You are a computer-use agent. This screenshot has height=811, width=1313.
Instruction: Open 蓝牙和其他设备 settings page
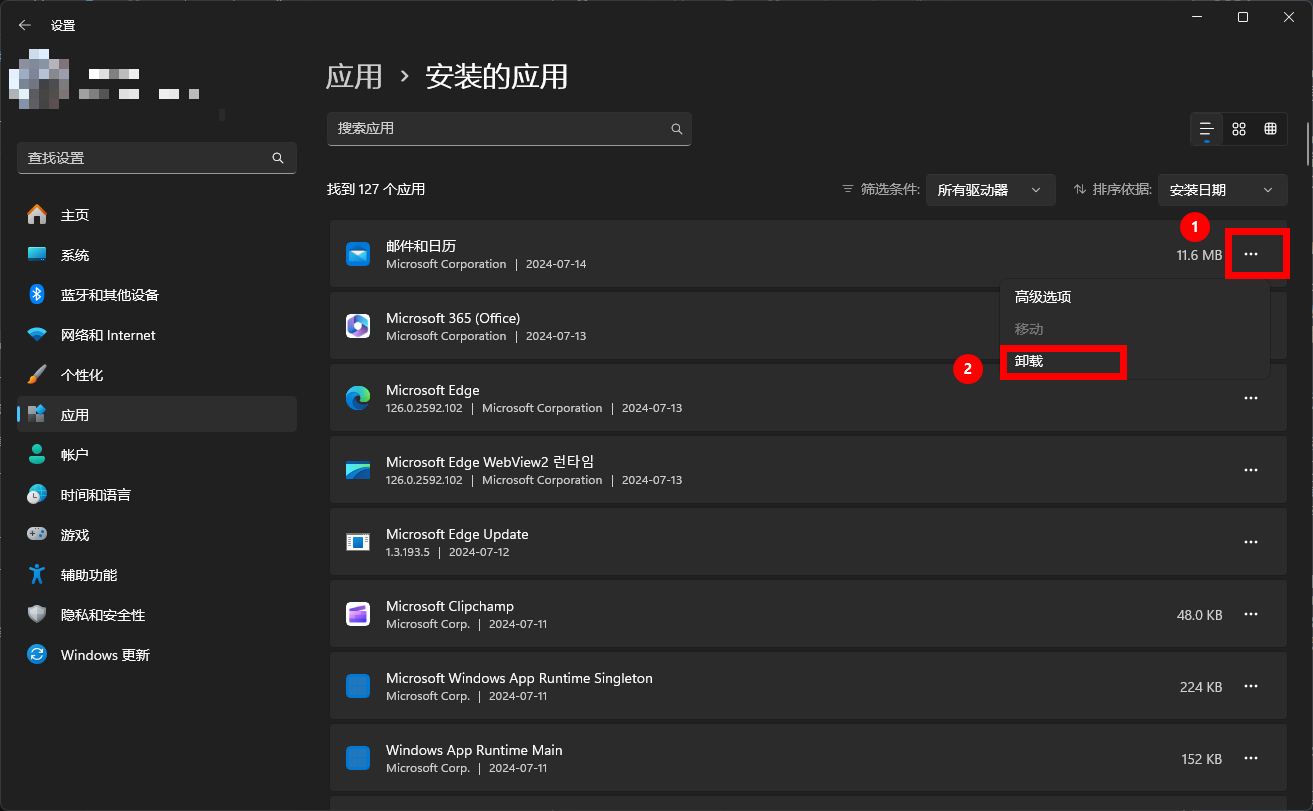110,295
